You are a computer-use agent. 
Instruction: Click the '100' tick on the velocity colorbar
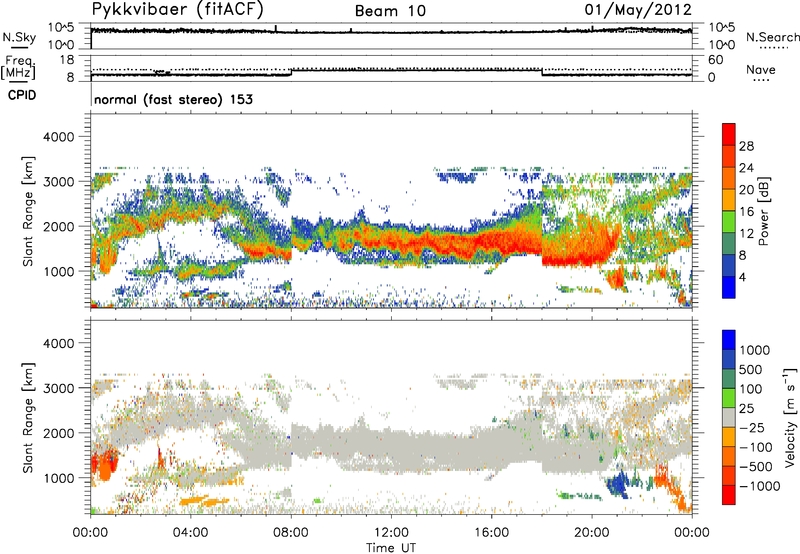[x=751, y=389]
